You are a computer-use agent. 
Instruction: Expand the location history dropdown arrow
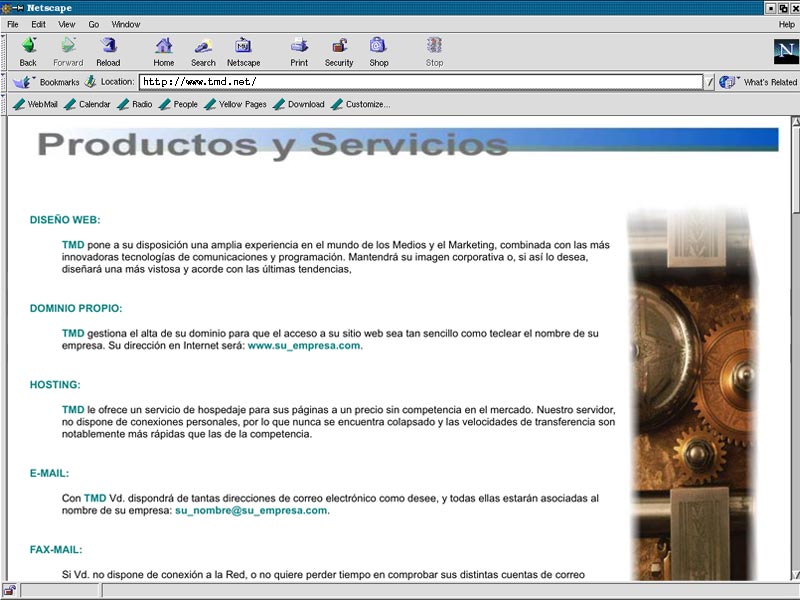click(x=709, y=82)
